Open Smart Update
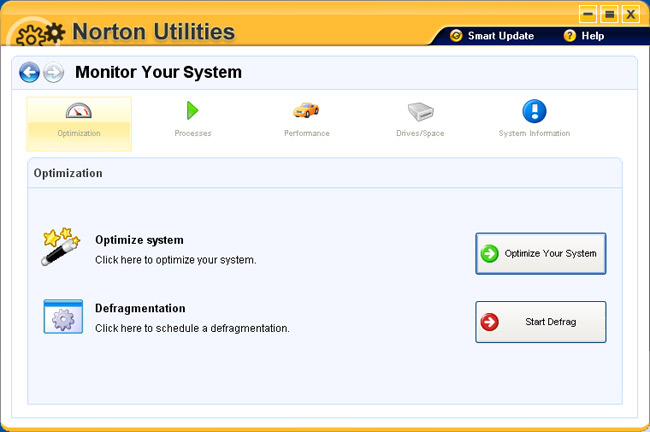This screenshot has width=650, height=432. (x=492, y=36)
